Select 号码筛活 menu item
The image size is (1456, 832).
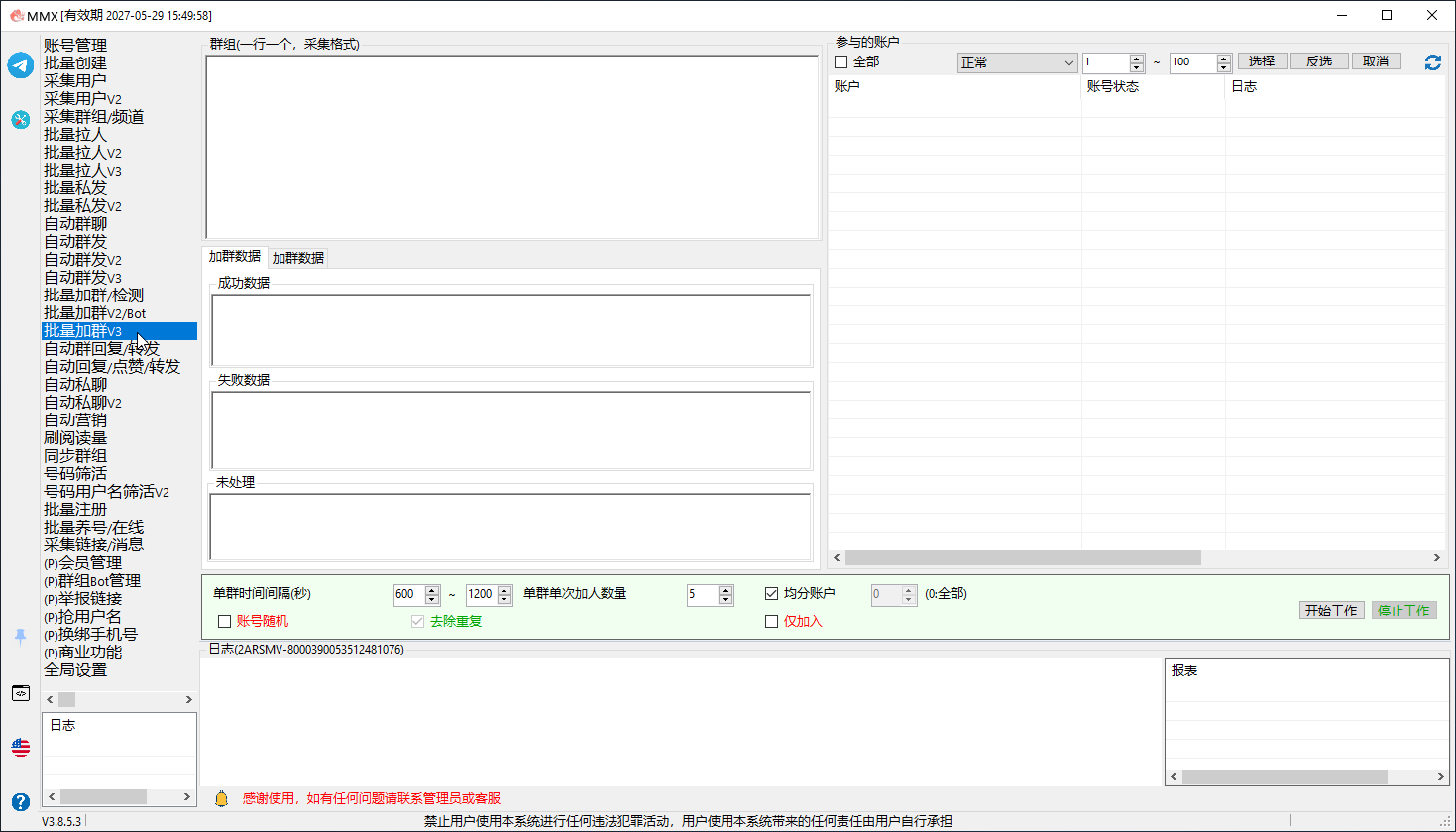tap(75, 473)
